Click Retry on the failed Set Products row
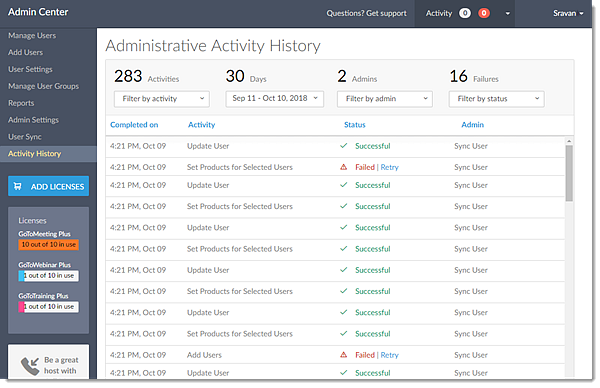The height and width of the screenshot is (388, 600). click(390, 167)
